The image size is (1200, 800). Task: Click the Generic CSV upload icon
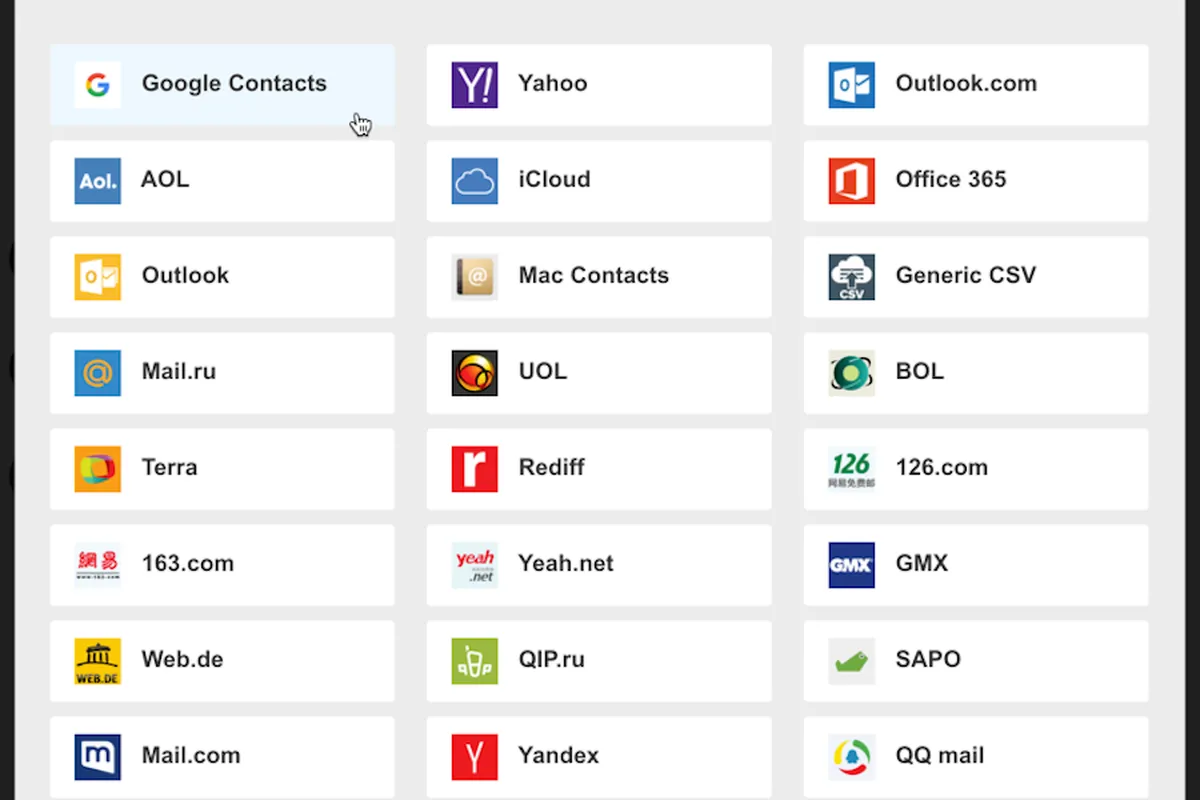coord(851,277)
